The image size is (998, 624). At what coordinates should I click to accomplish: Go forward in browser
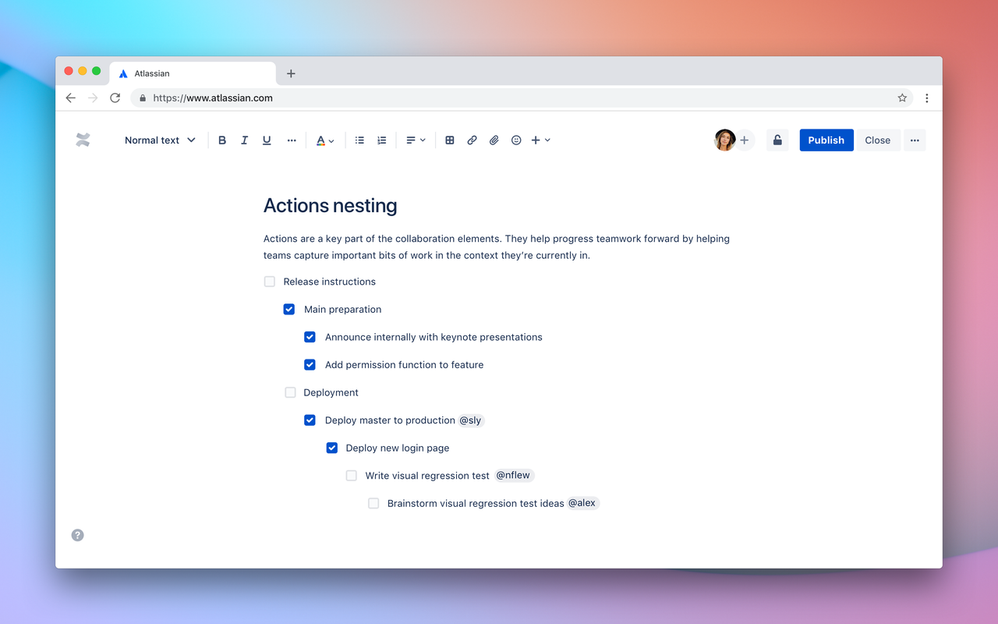pyautogui.click(x=93, y=98)
